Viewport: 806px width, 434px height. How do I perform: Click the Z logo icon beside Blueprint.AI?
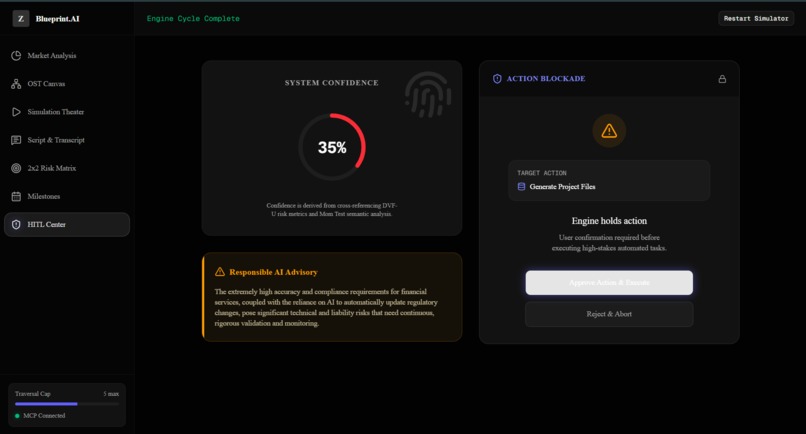[21, 19]
